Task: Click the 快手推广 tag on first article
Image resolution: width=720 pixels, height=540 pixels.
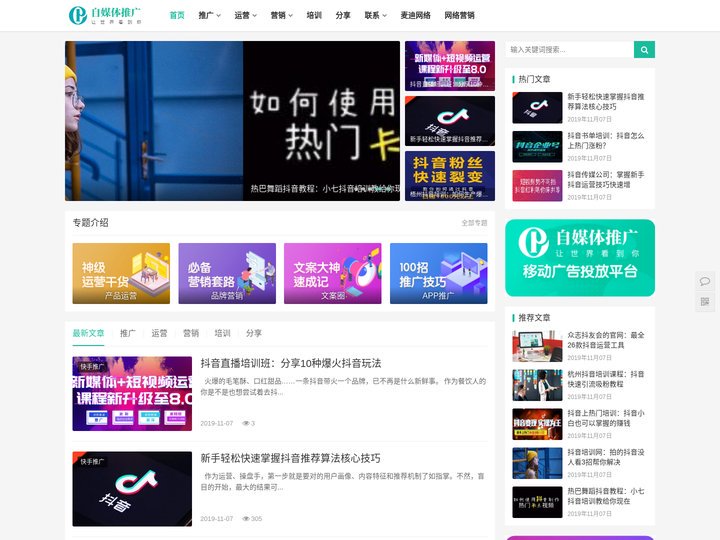Action: (91, 366)
